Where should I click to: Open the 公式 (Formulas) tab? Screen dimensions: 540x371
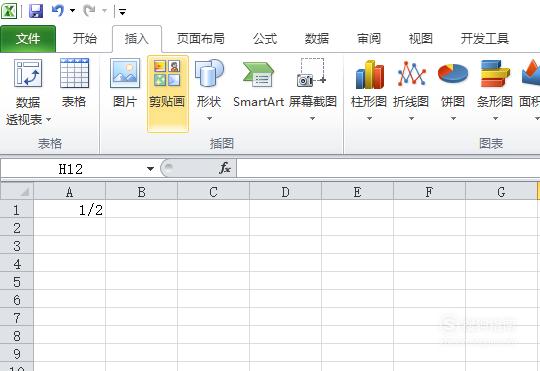point(264,39)
